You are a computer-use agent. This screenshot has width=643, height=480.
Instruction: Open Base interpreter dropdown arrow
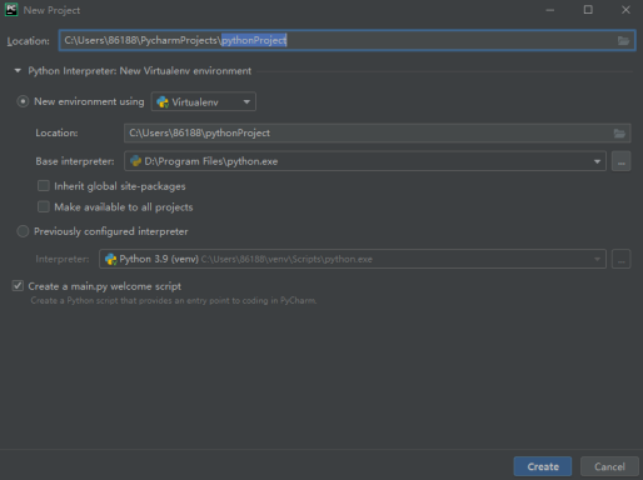[597, 162]
